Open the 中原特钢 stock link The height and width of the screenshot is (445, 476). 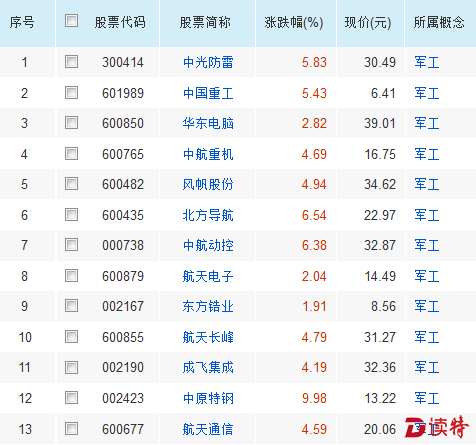pyautogui.click(x=208, y=398)
